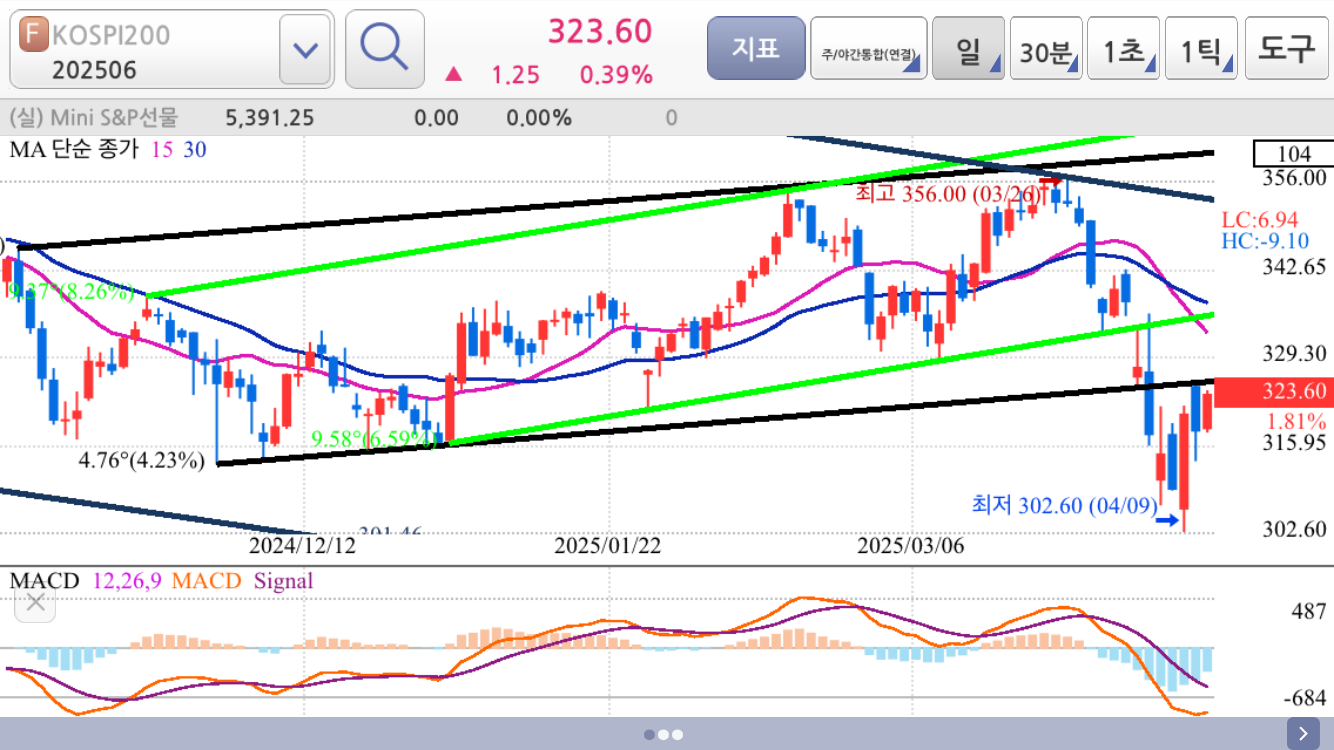Switch to the 1초 chart period
Image resolution: width=1334 pixels, height=750 pixels.
[1124, 49]
